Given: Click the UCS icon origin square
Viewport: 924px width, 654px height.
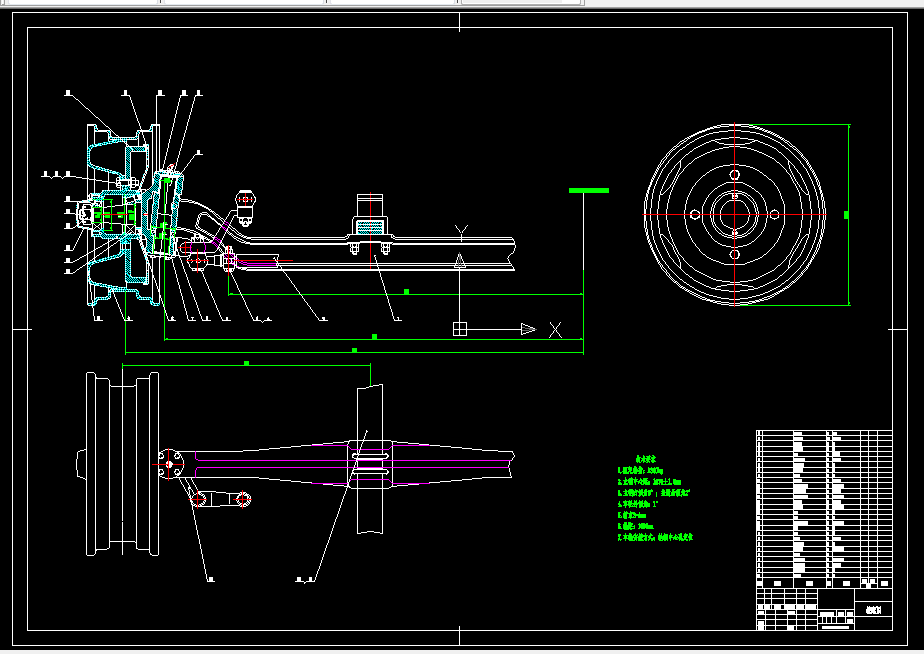Looking at the screenshot, I should coord(460,329).
